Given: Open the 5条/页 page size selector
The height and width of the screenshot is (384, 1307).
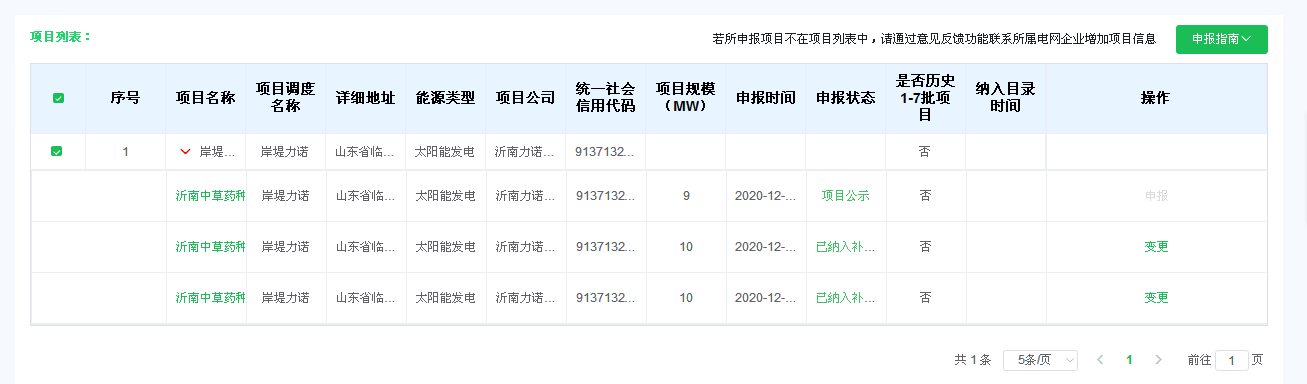Looking at the screenshot, I should (x=1040, y=360).
